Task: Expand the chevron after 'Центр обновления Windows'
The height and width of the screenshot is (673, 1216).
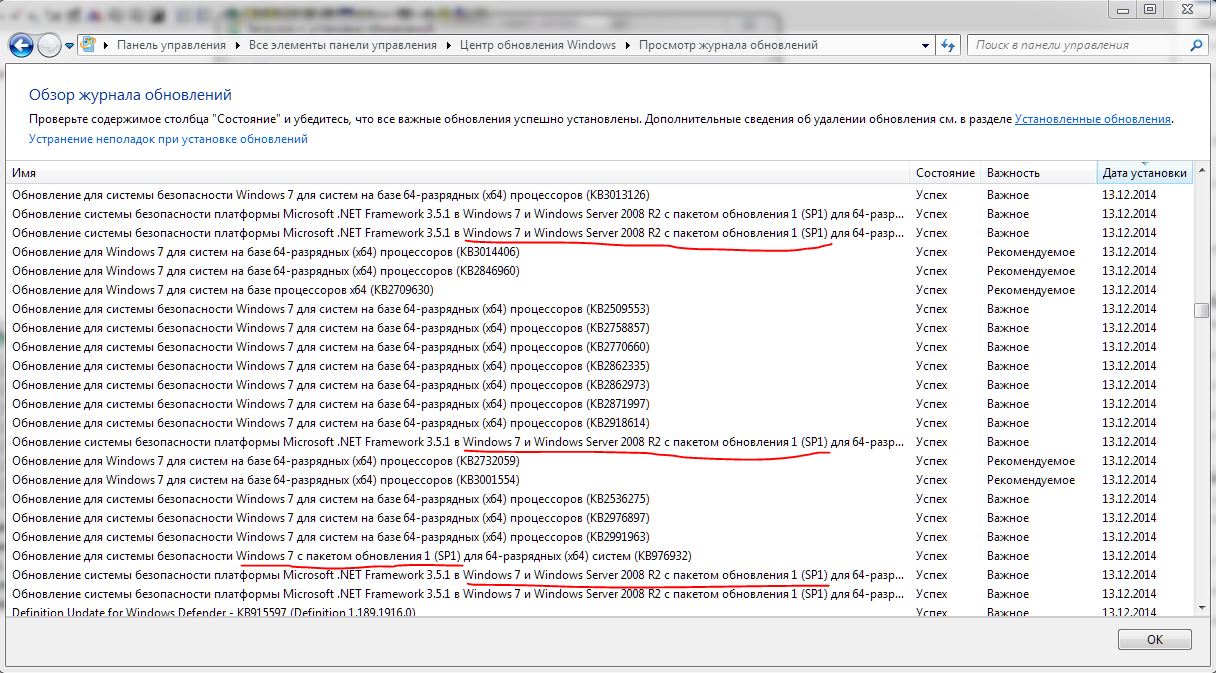Action: click(x=628, y=45)
